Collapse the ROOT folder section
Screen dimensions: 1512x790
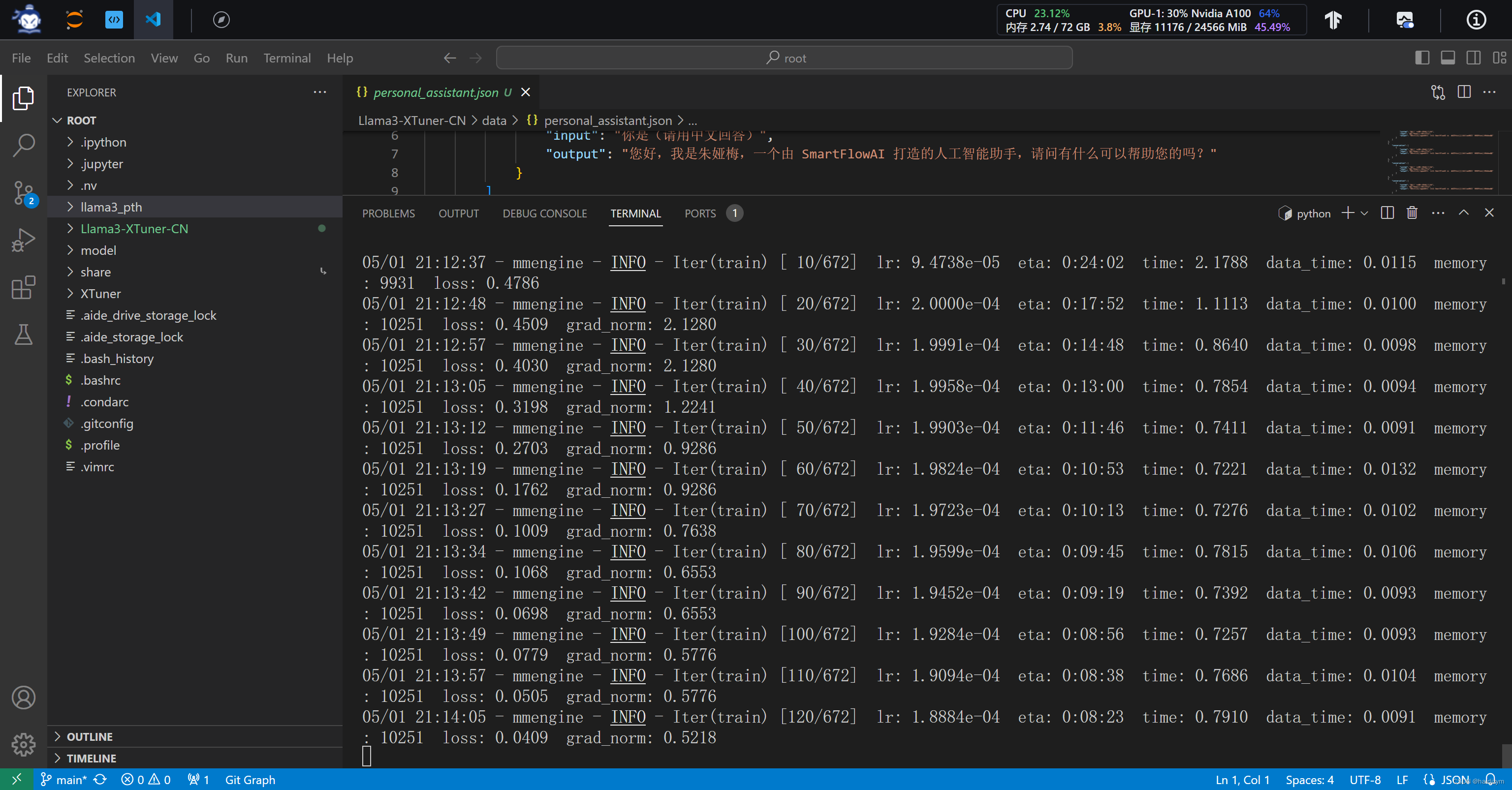(x=195, y=120)
